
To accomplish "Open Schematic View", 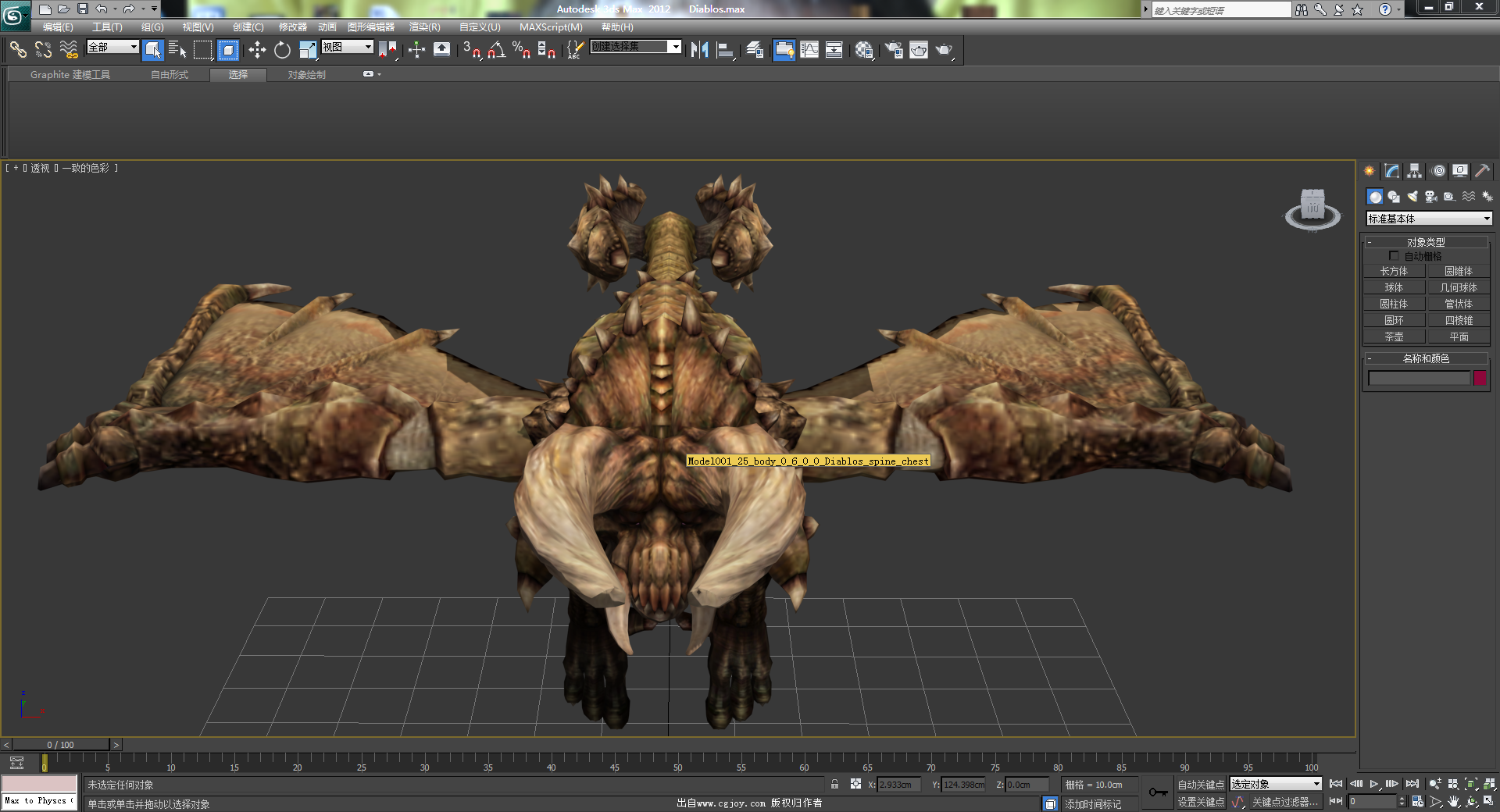I will (x=834, y=50).
